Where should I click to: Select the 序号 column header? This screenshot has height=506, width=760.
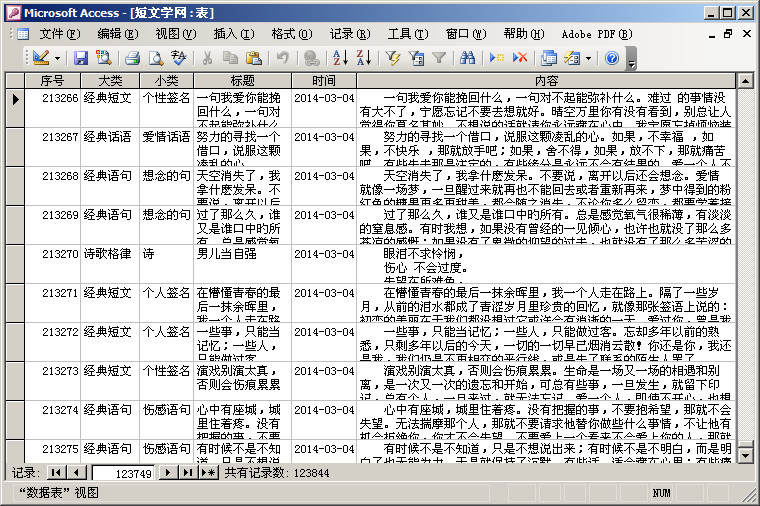tap(53, 80)
